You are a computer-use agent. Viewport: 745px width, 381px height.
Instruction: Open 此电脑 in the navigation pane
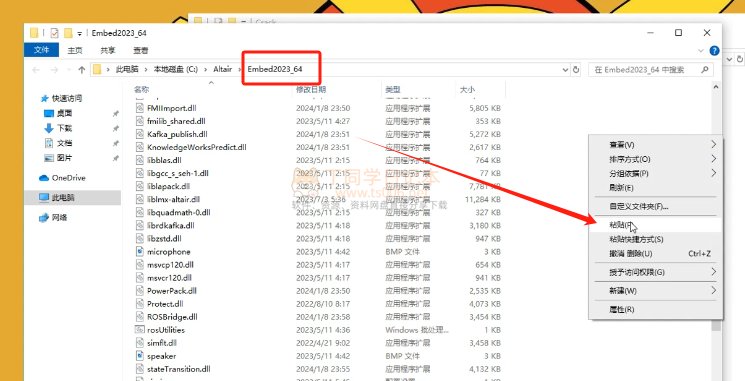tap(63, 197)
